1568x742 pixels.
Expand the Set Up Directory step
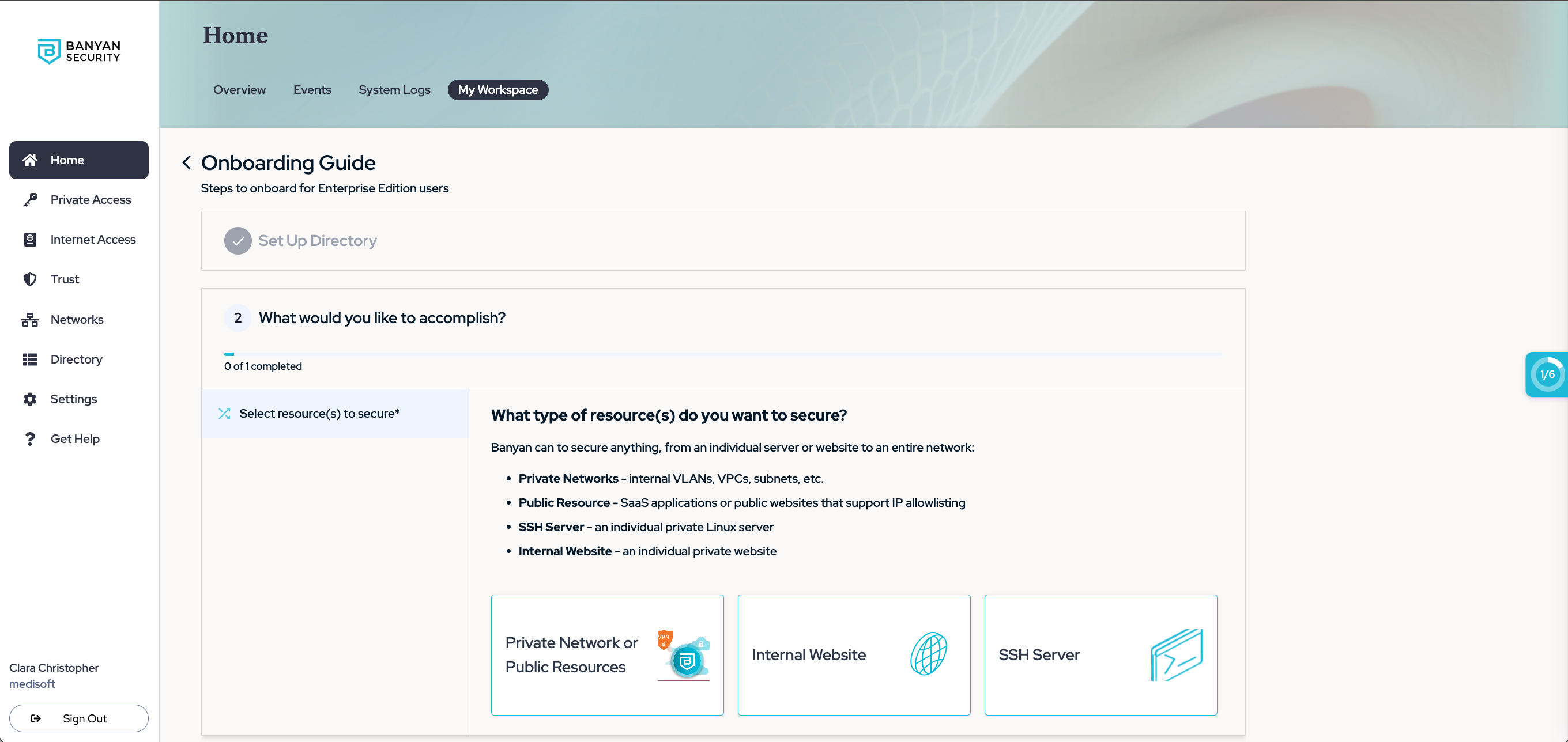(317, 241)
